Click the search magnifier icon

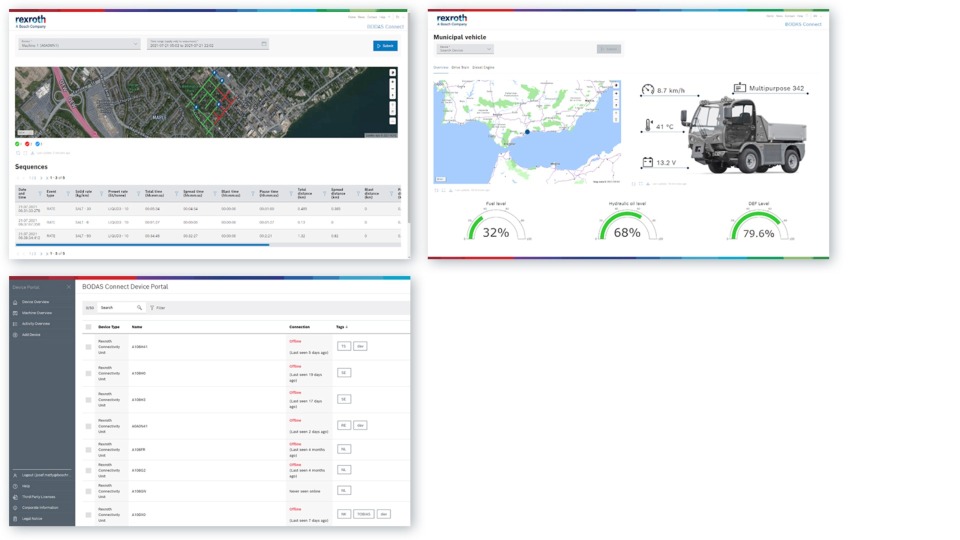coord(139,308)
